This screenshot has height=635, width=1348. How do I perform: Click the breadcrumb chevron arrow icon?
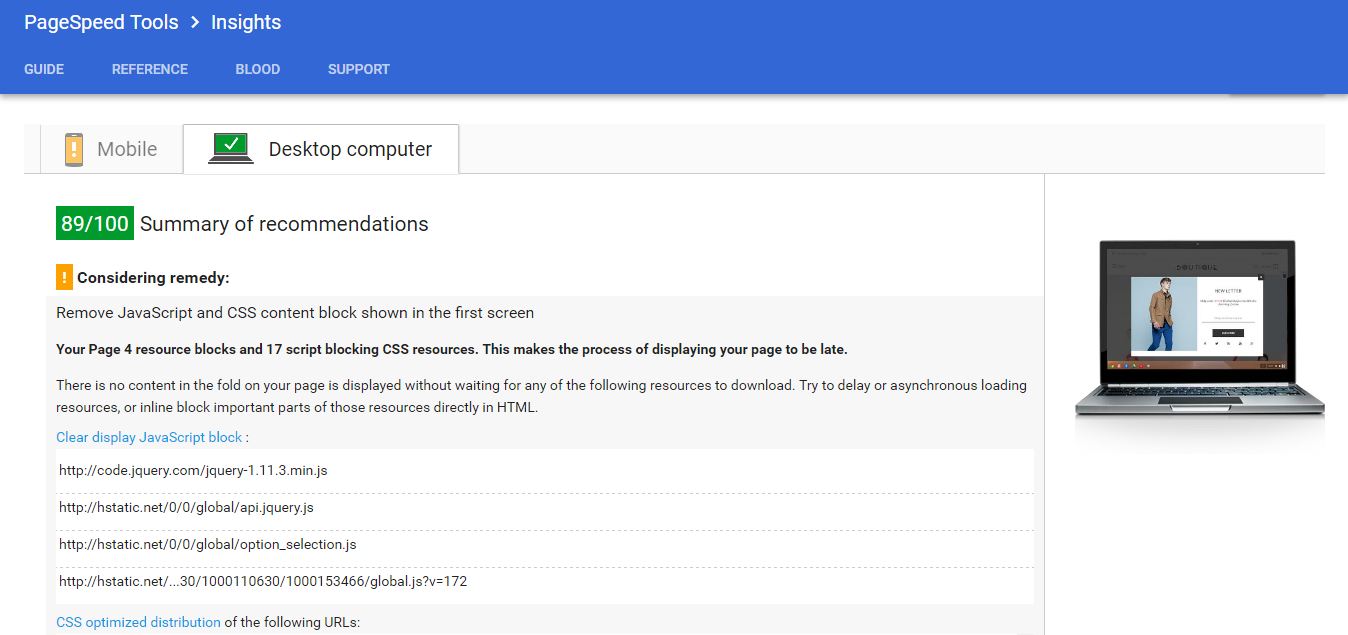click(195, 22)
